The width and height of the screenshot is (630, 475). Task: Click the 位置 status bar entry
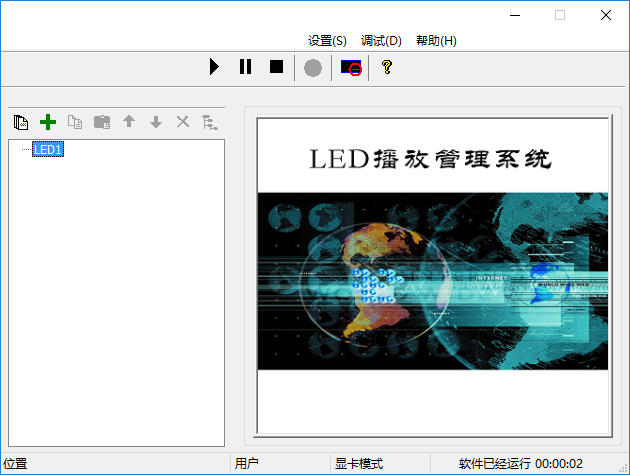tap(15, 464)
